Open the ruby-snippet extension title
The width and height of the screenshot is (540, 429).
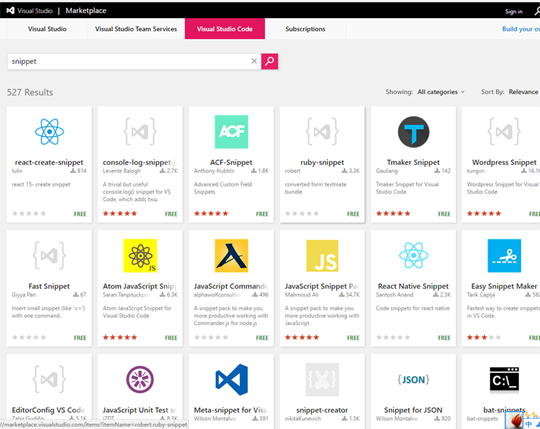(x=322, y=162)
